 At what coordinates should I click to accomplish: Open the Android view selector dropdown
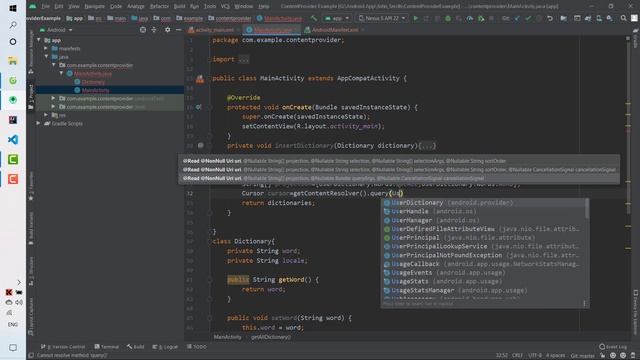[57, 30]
